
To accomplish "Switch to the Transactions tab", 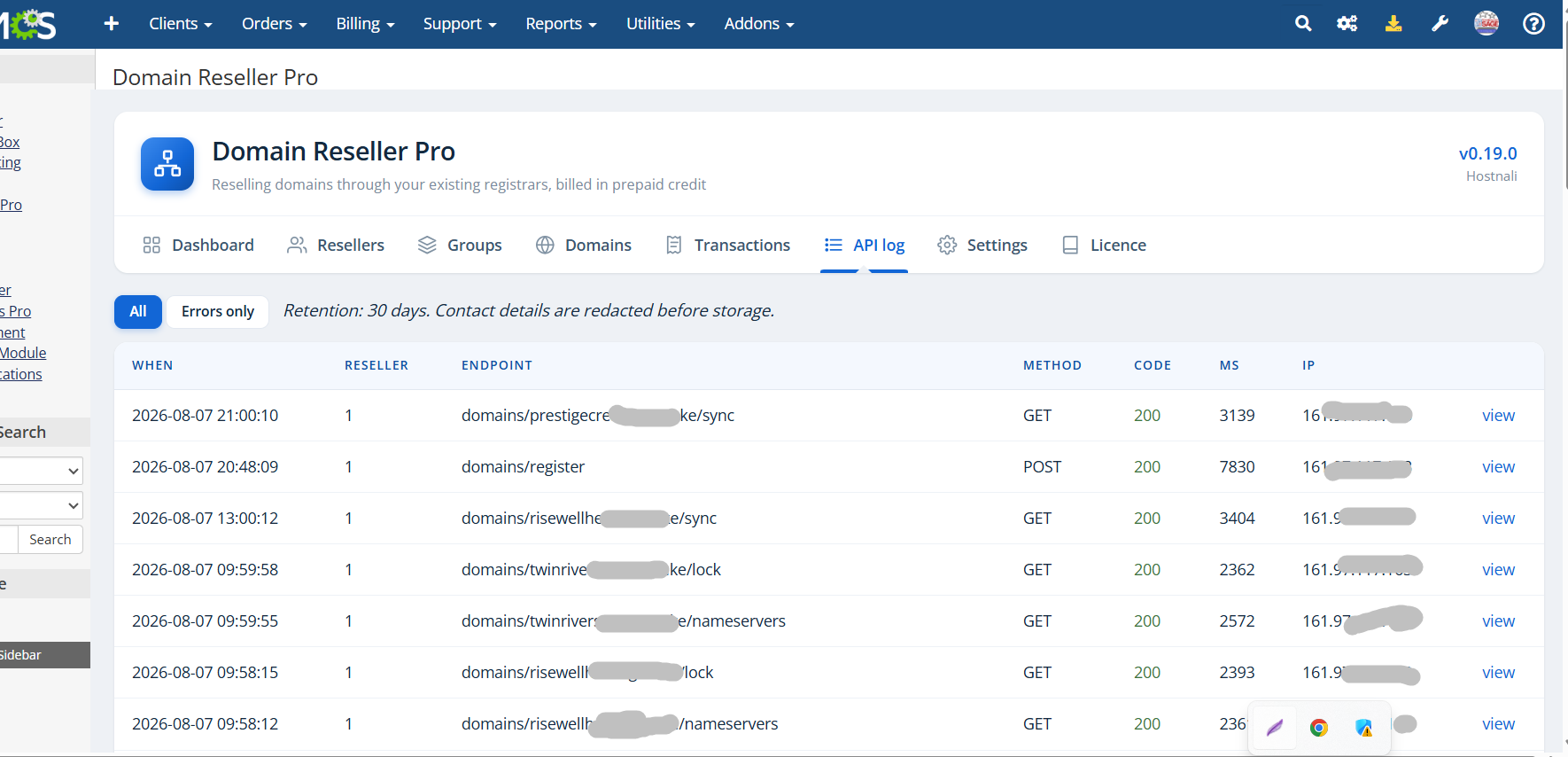I will [727, 246].
